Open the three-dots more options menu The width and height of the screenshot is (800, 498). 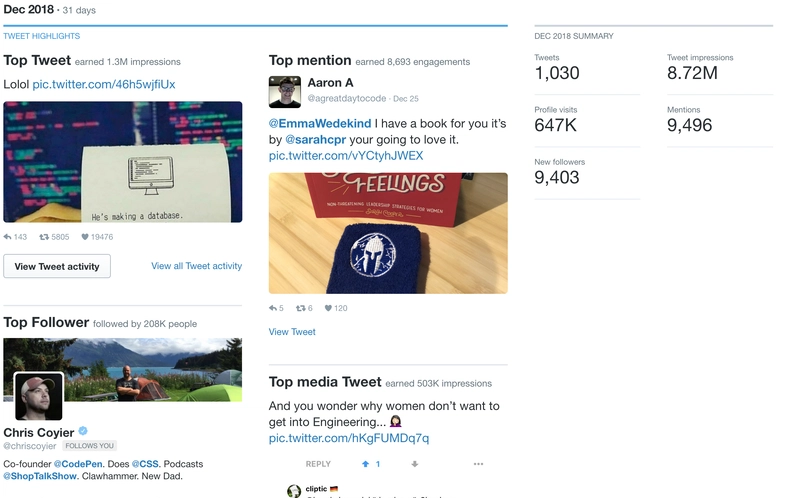click(478, 464)
